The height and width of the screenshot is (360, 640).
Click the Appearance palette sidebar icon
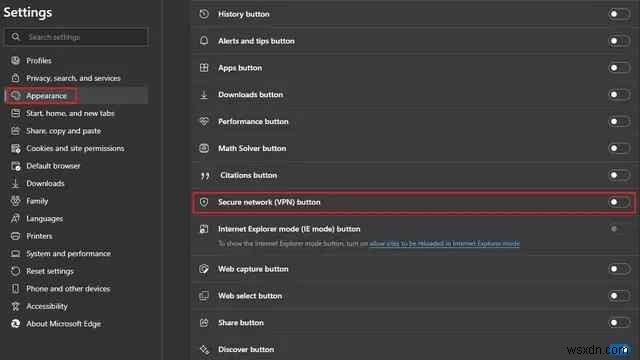pos(16,96)
